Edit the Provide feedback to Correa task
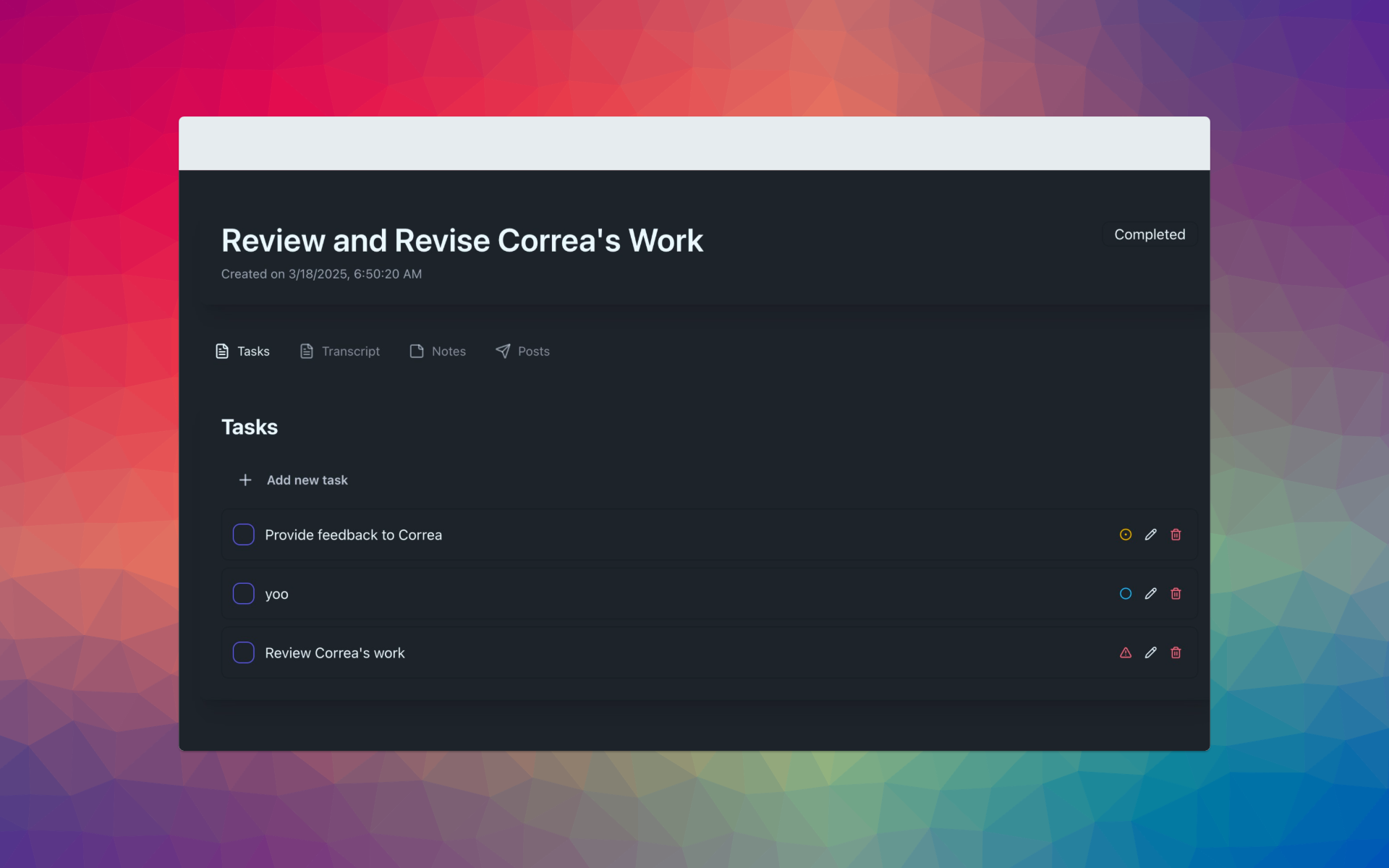This screenshot has width=1389, height=868. (1150, 535)
